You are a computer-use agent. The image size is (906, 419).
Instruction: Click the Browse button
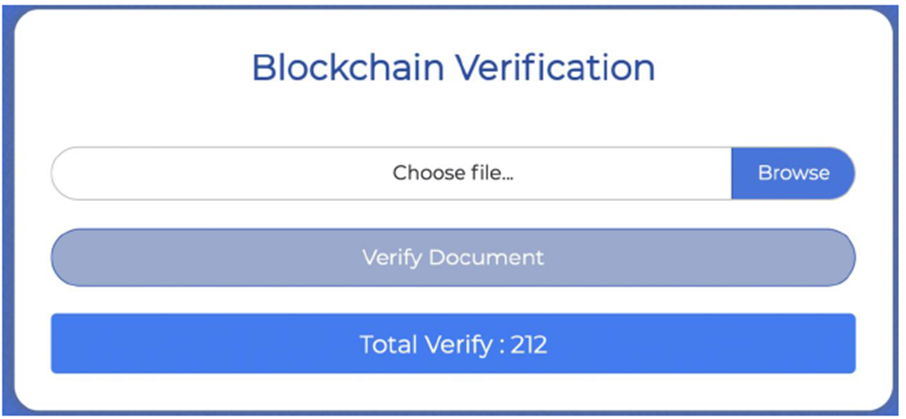[793, 173]
